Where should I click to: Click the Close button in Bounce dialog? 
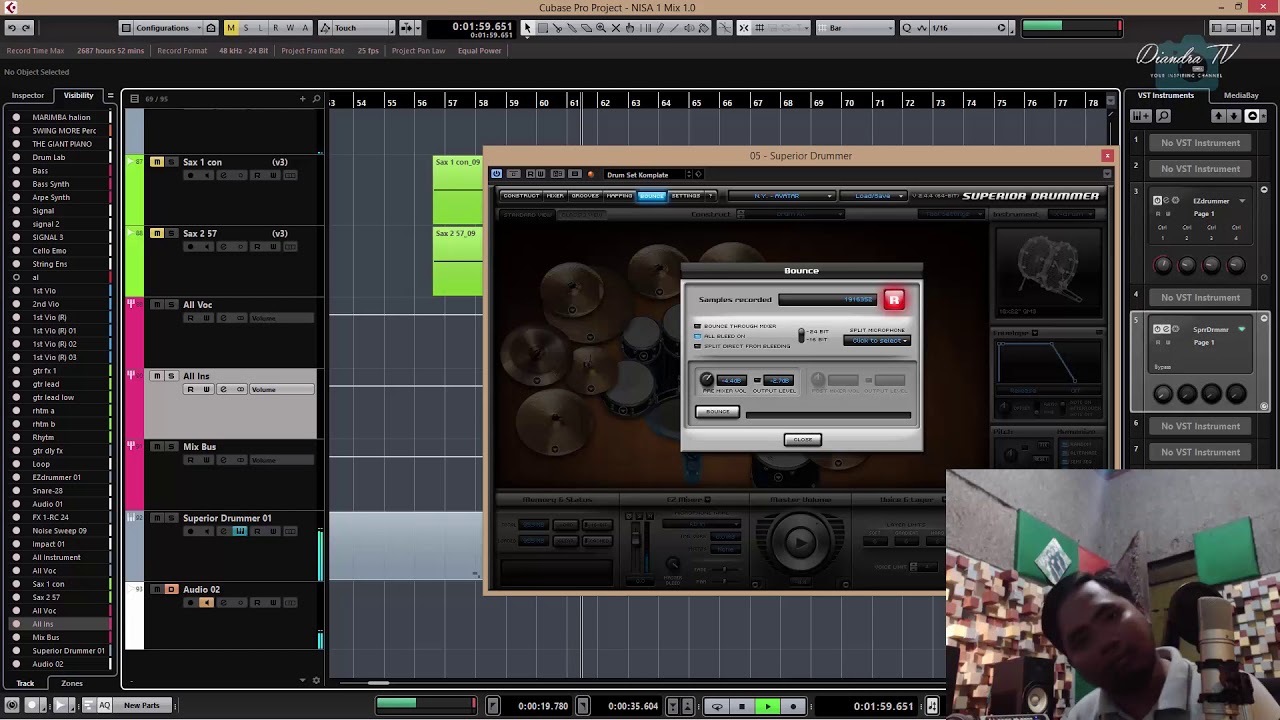click(x=802, y=439)
